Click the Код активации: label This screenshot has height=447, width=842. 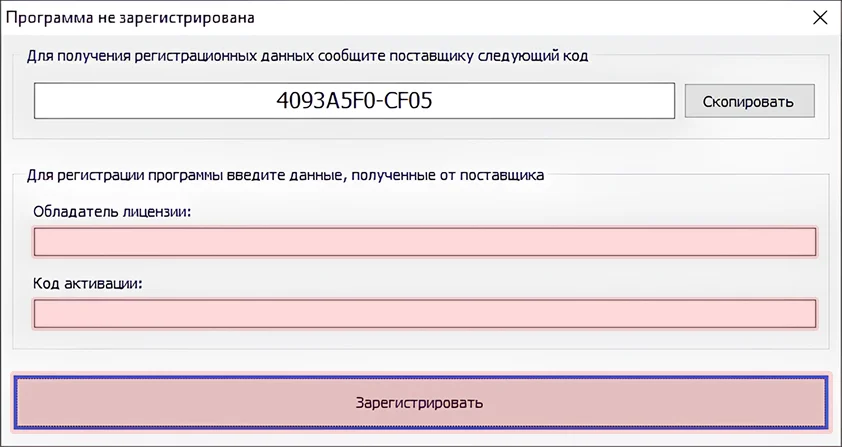point(89,283)
